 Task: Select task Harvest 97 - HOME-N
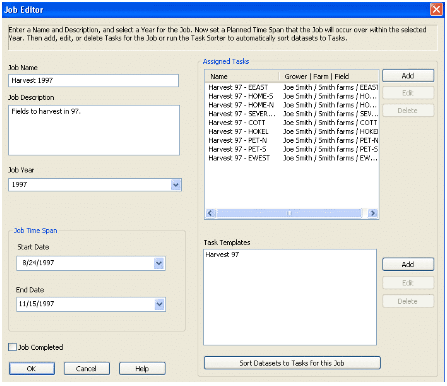pyautogui.click(x=241, y=105)
